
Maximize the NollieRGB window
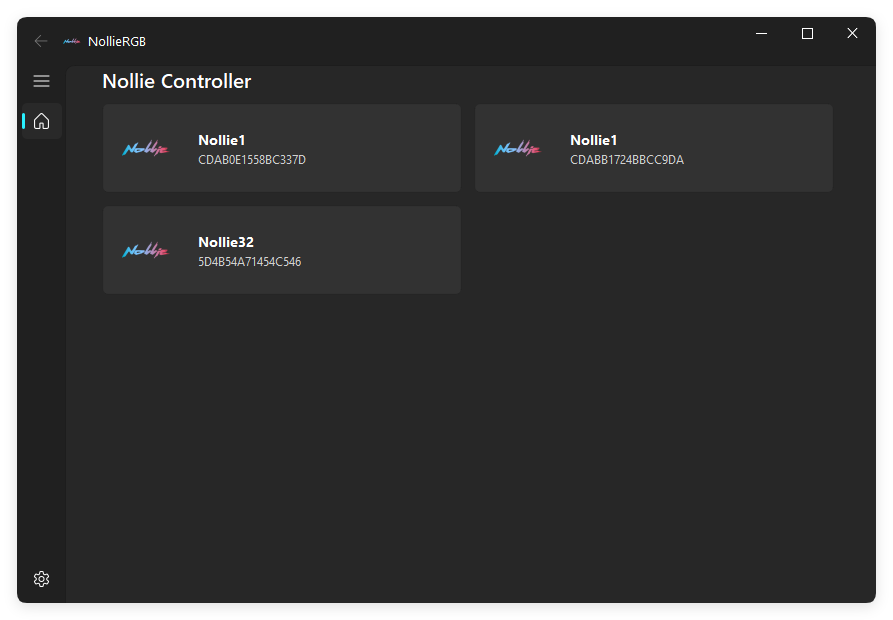point(807,34)
